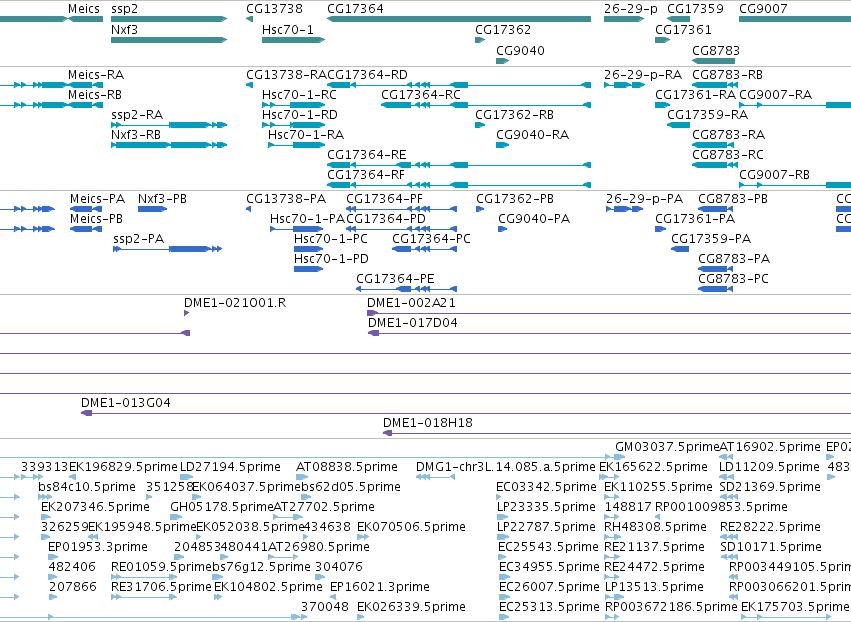Image resolution: width=851 pixels, height=622 pixels.
Task: Select the Meics-PA protein feature
Action: pos(86,209)
